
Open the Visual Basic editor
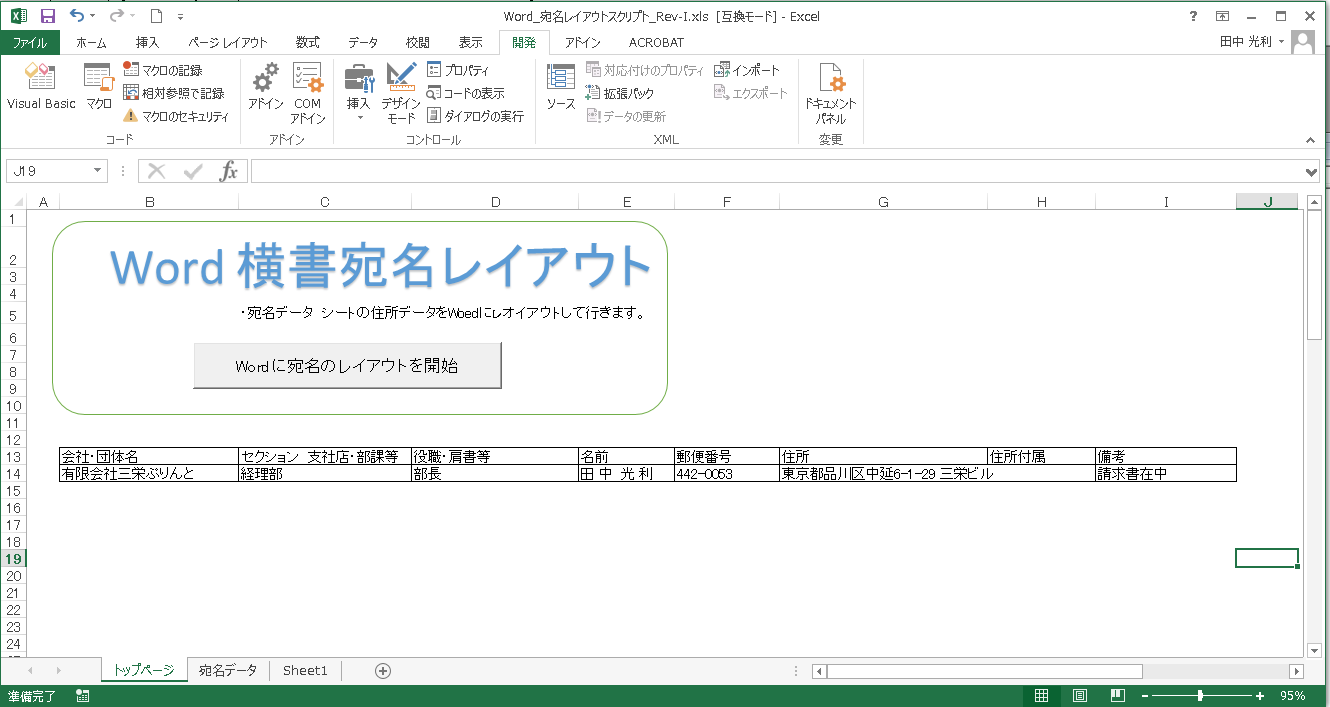[x=41, y=87]
